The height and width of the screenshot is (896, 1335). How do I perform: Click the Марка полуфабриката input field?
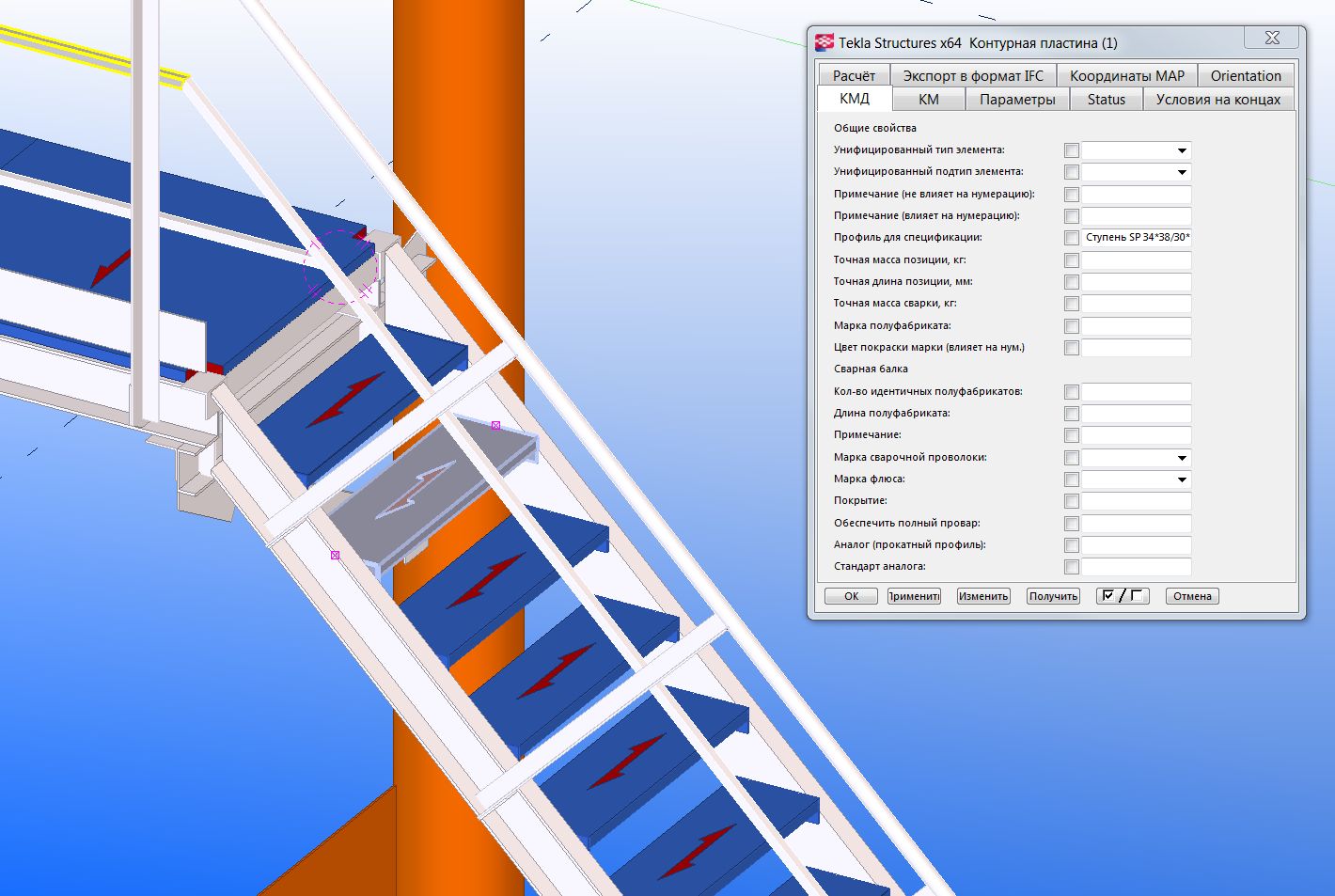pyautogui.click(x=1136, y=326)
